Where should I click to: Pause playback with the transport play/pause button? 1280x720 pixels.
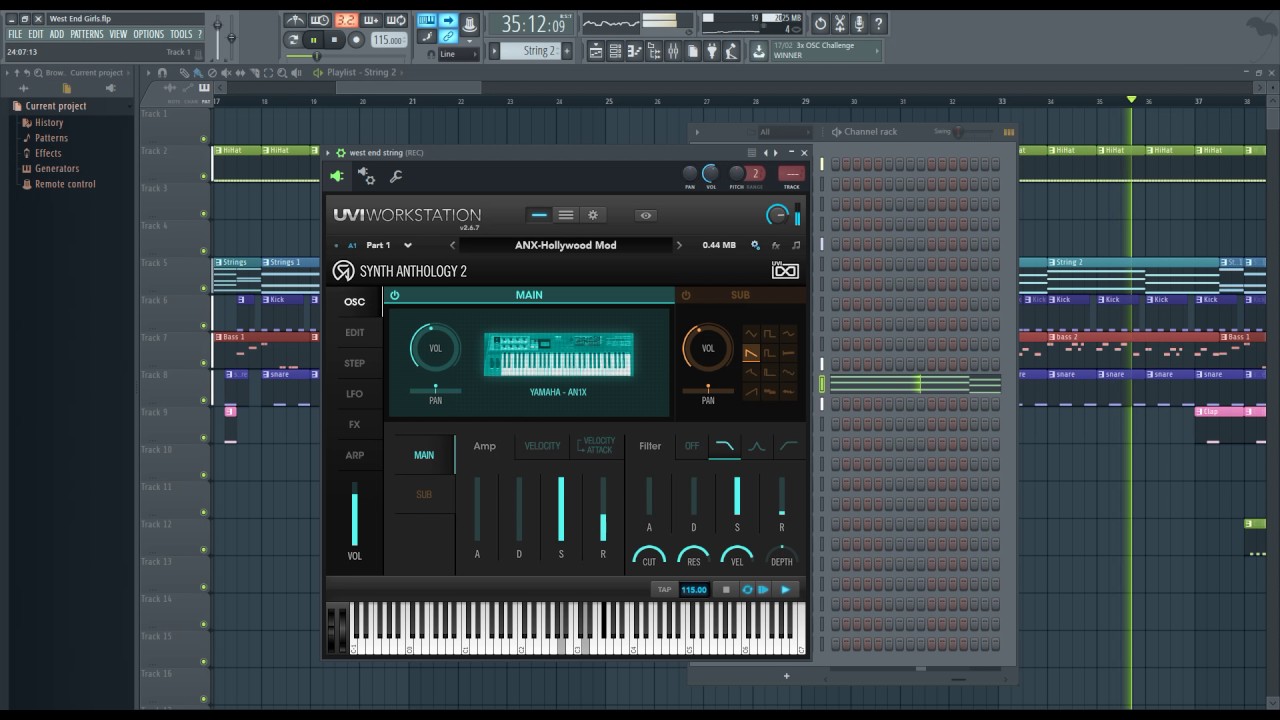[x=314, y=40]
